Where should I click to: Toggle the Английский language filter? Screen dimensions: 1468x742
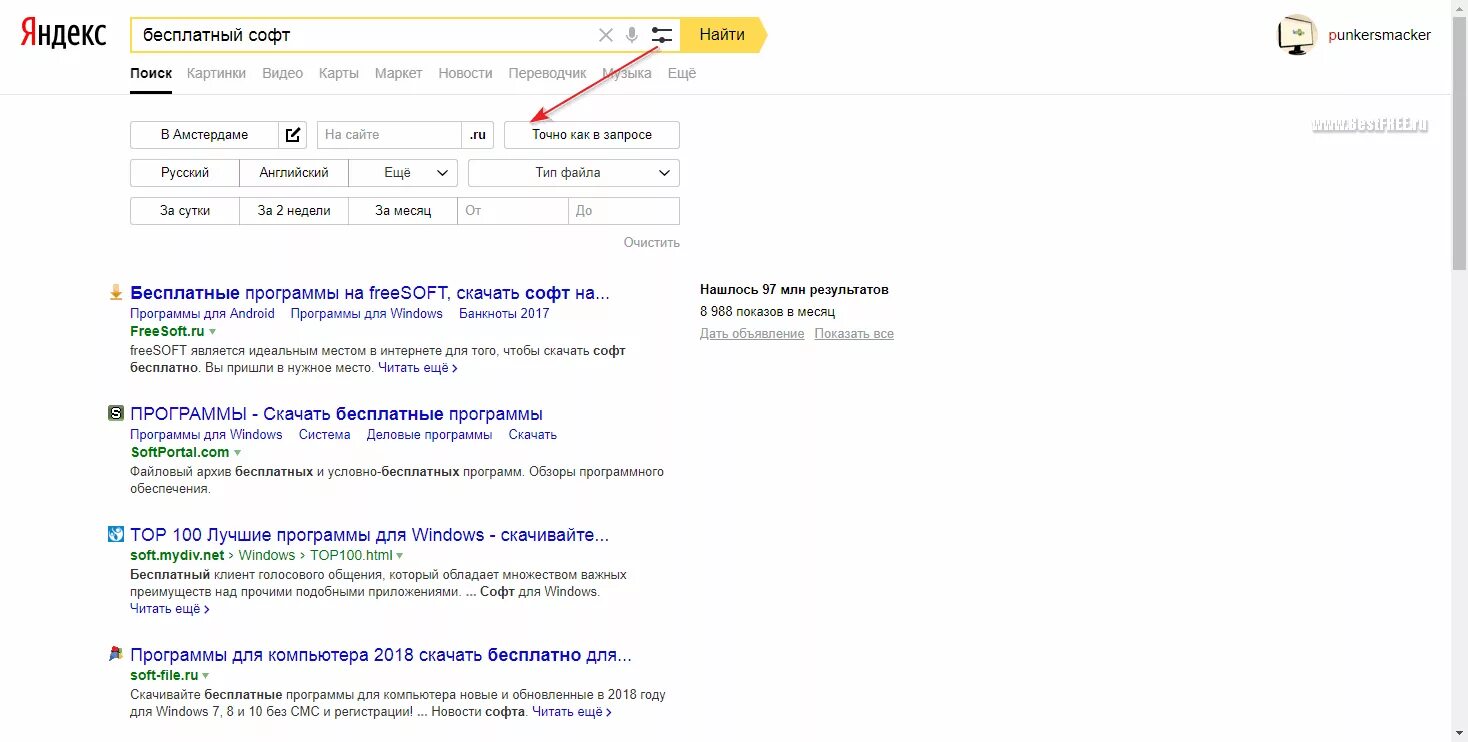[294, 173]
